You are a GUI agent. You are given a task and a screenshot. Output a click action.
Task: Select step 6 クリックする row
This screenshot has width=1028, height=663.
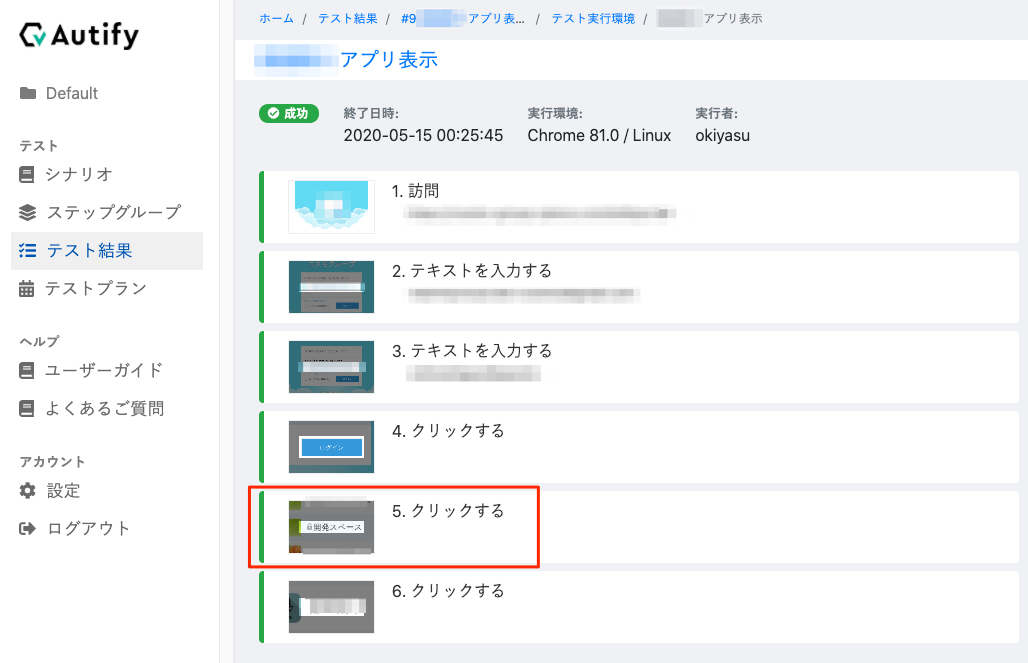pos(640,606)
